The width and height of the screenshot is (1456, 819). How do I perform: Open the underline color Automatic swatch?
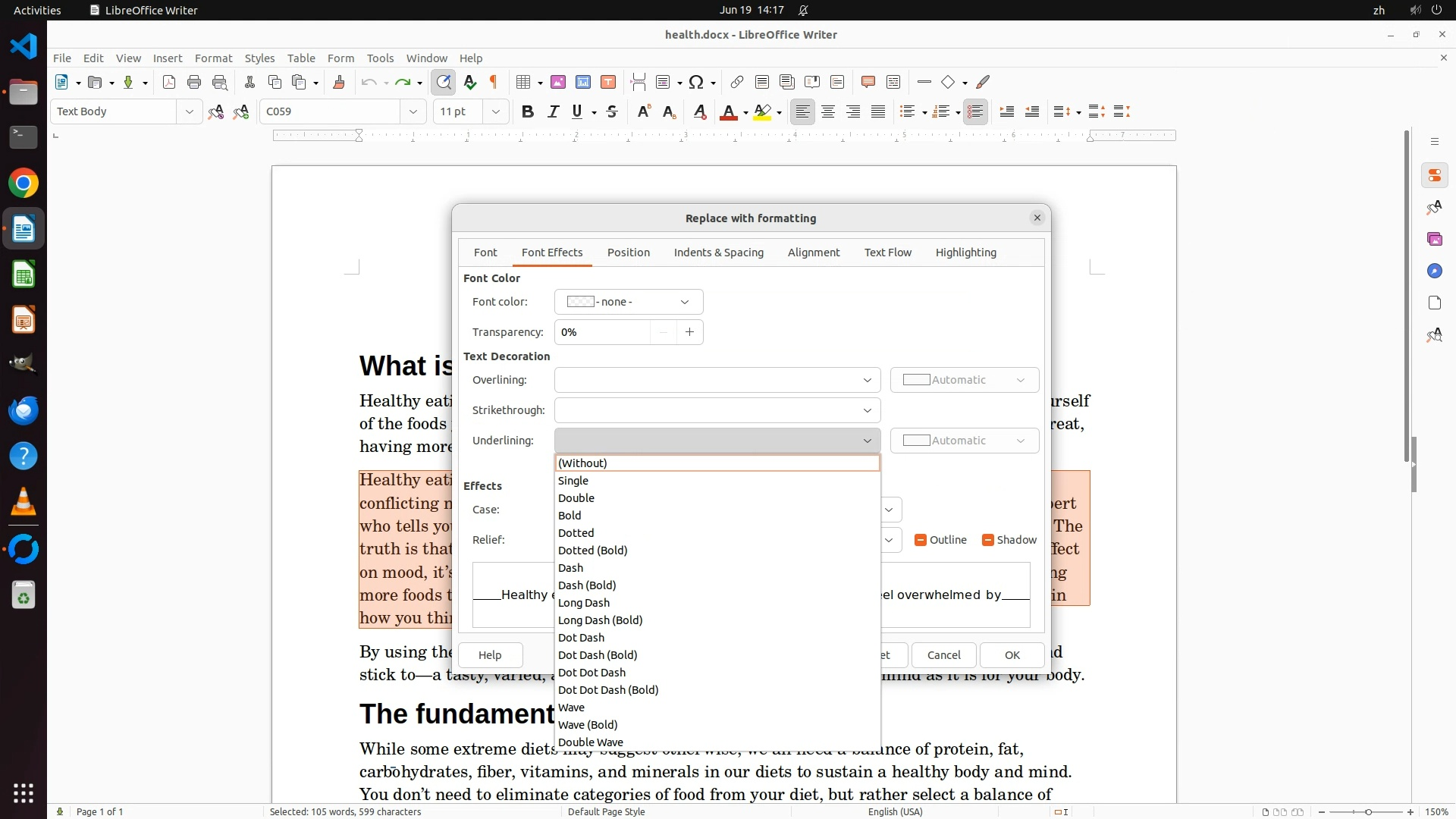(x=964, y=441)
